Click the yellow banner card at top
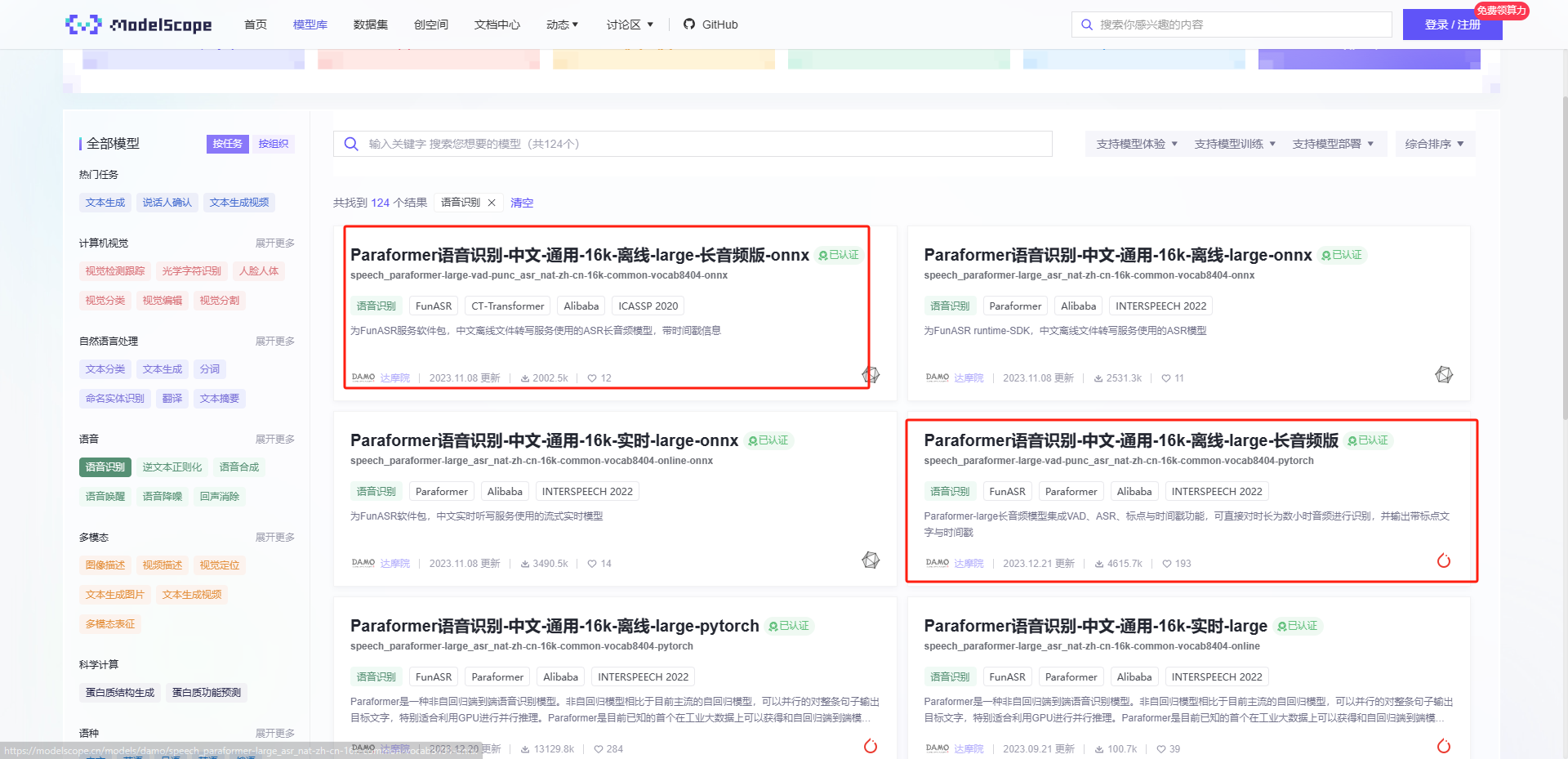This screenshot has width=1568, height=759. tap(664, 59)
